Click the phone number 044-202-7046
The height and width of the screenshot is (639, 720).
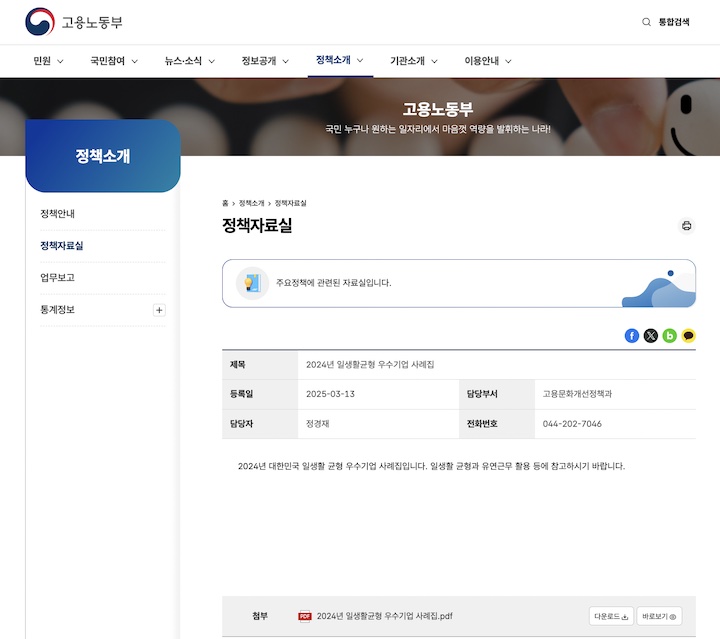[572, 424]
